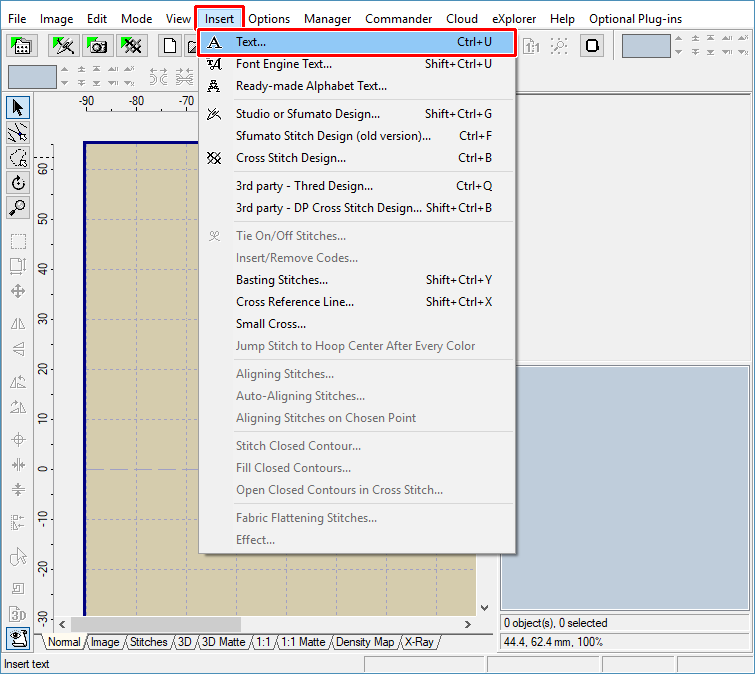Image resolution: width=755 pixels, height=674 pixels.
Task: Activate the rotate tool in left toolbar
Action: [x=18, y=183]
